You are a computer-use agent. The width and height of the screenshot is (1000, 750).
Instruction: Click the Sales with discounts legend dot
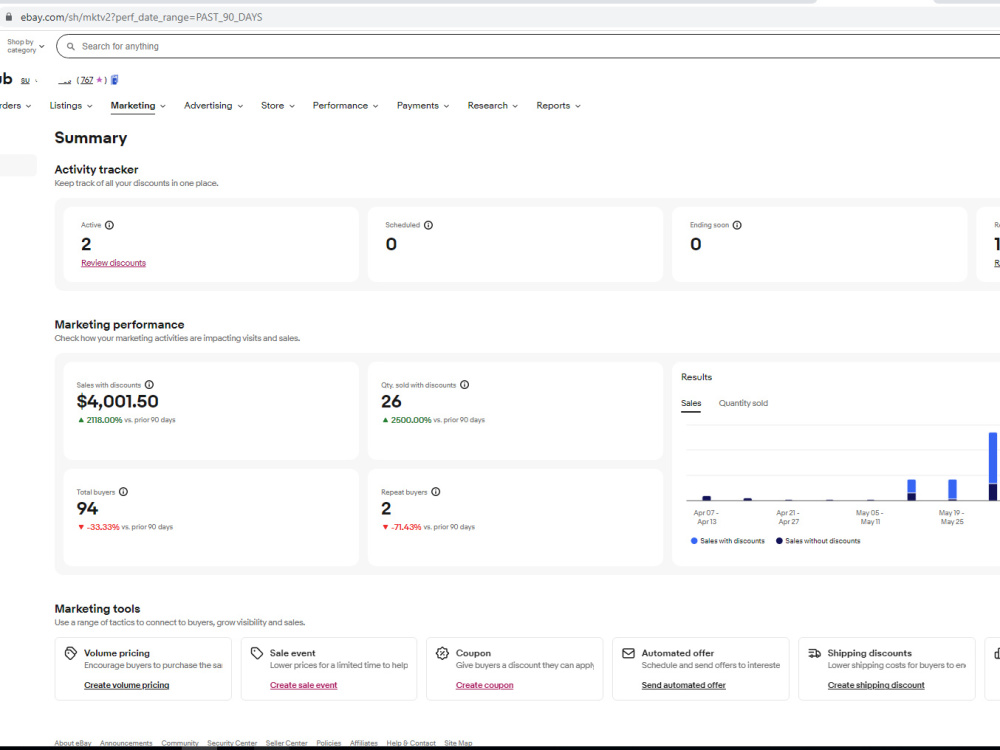(694, 541)
